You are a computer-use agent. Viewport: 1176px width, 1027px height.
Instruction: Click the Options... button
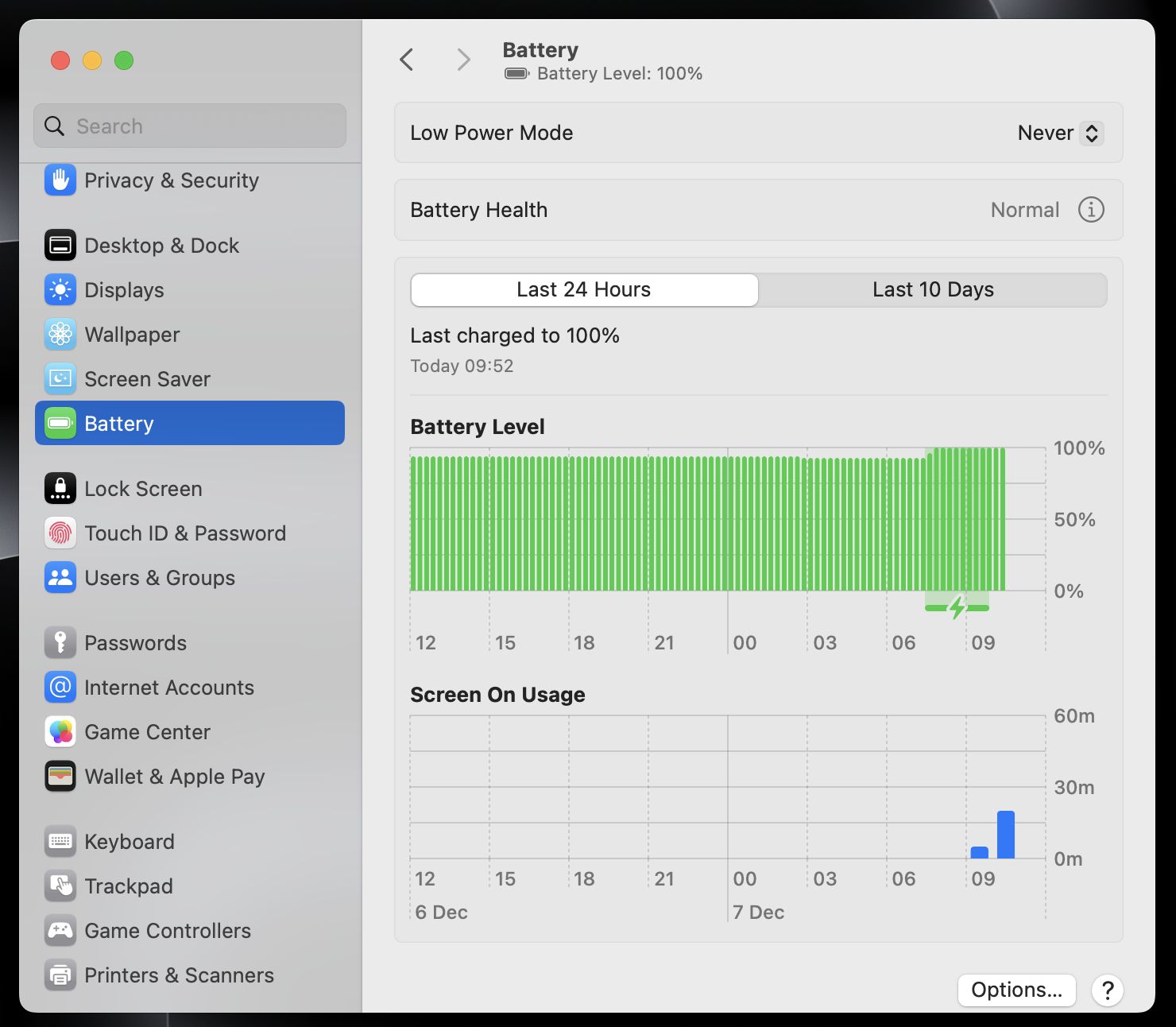pyautogui.click(x=1016, y=990)
